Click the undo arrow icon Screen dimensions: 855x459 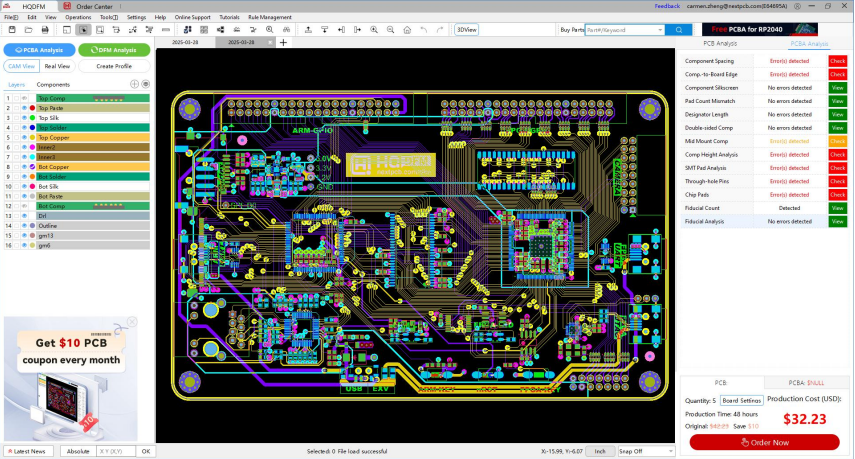coord(424,30)
